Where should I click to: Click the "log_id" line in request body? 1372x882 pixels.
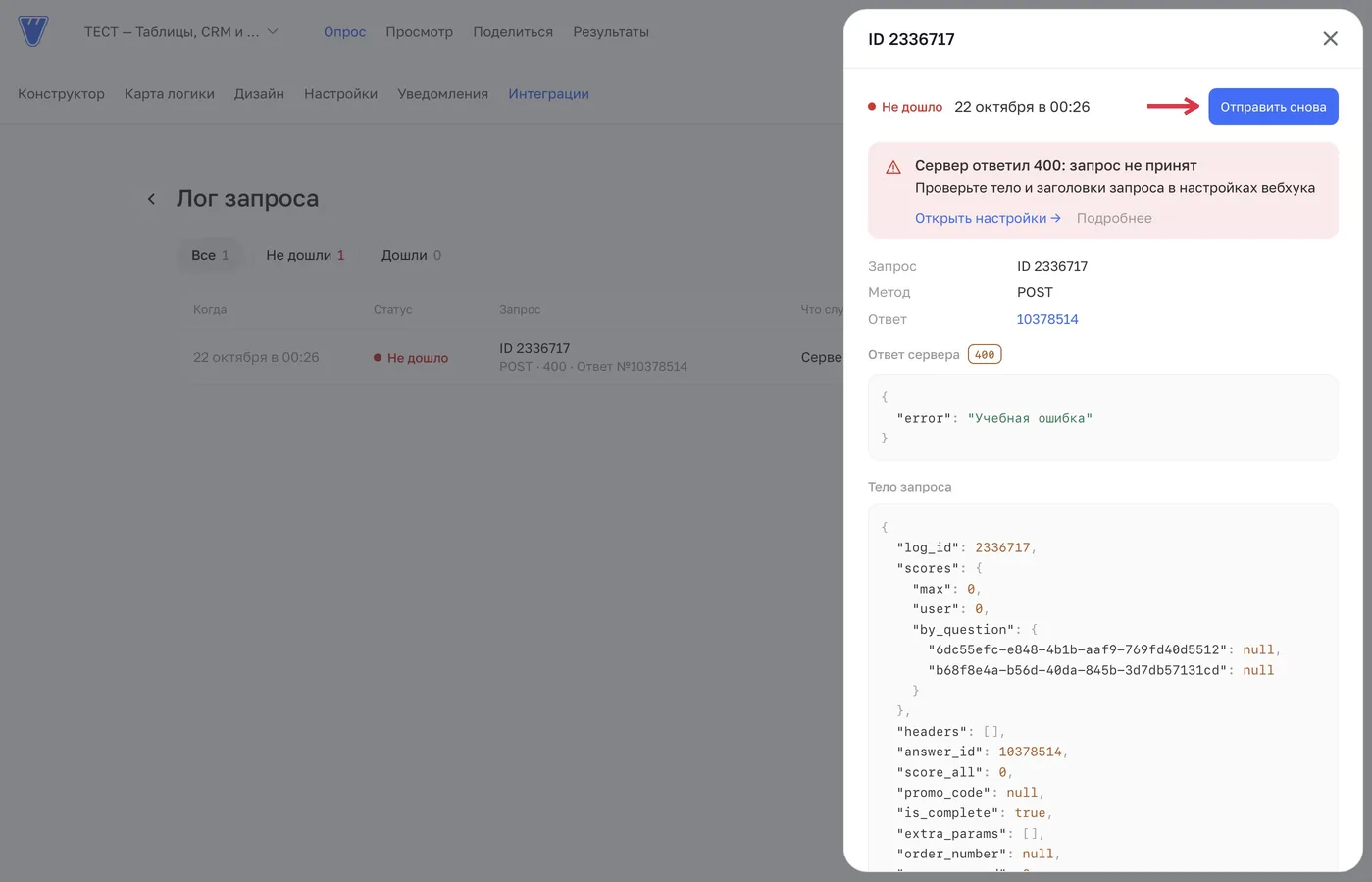coord(966,547)
